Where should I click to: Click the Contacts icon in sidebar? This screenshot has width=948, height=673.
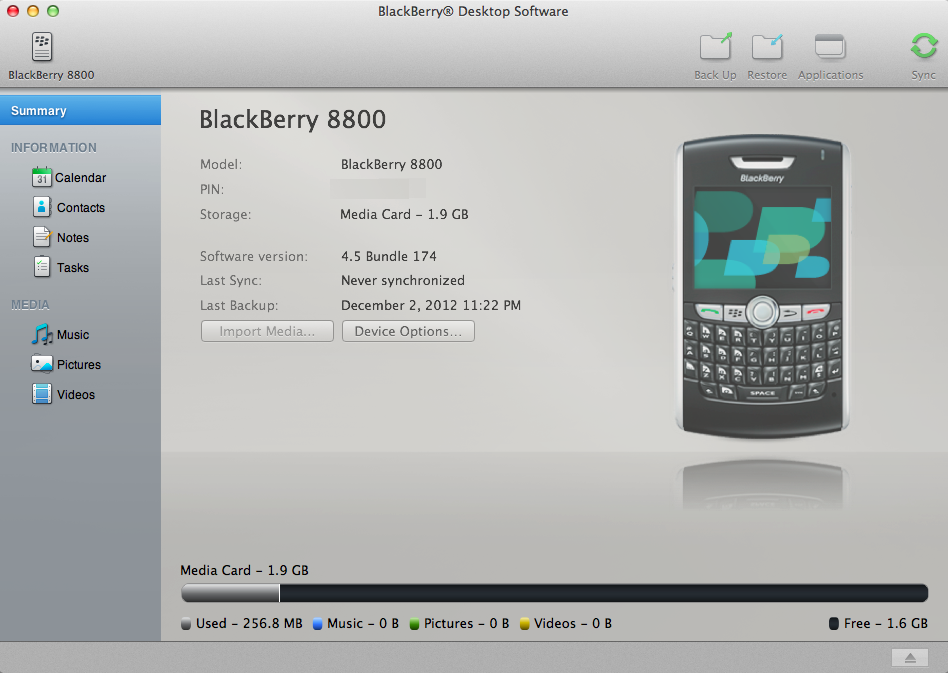[42, 207]
